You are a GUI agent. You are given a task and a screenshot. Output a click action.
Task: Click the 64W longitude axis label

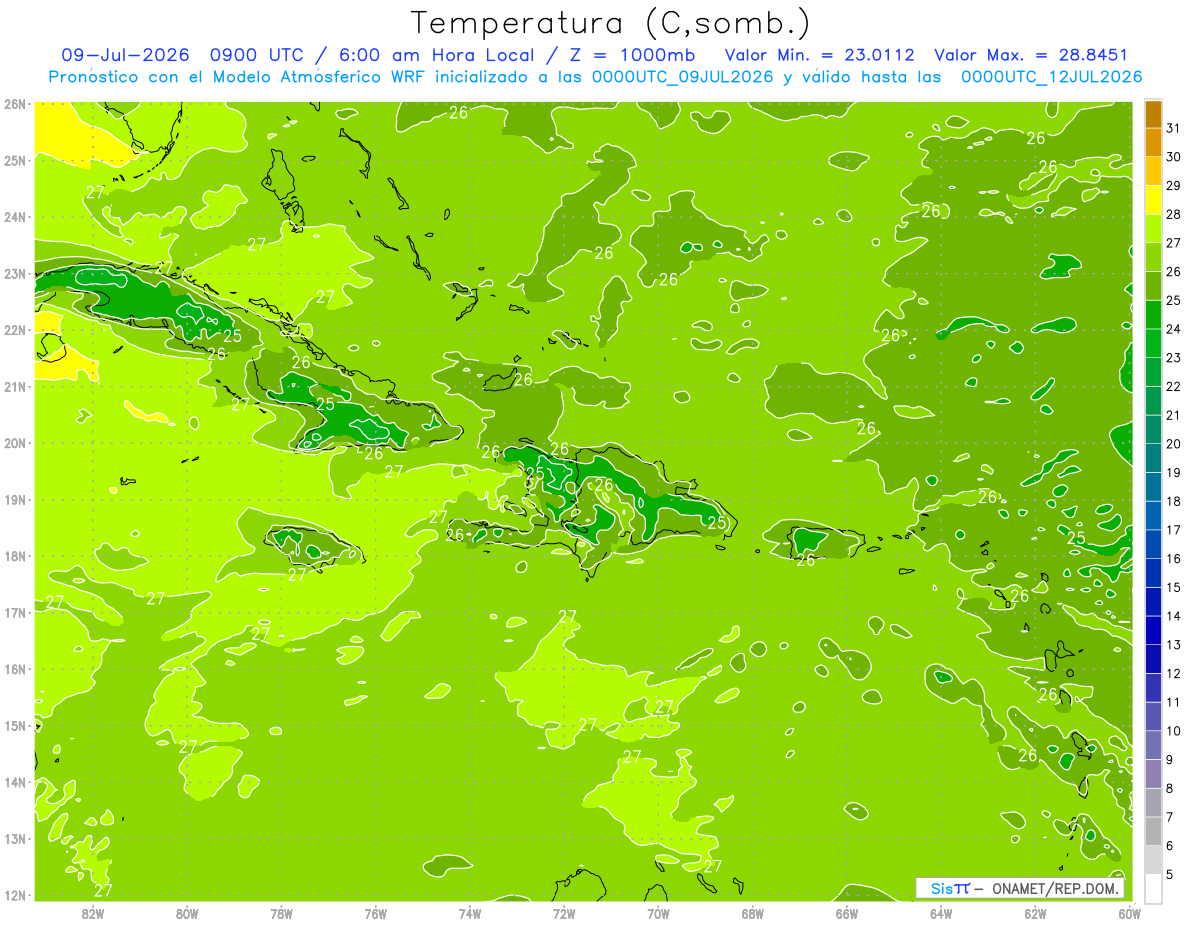(x=941, y=913)
